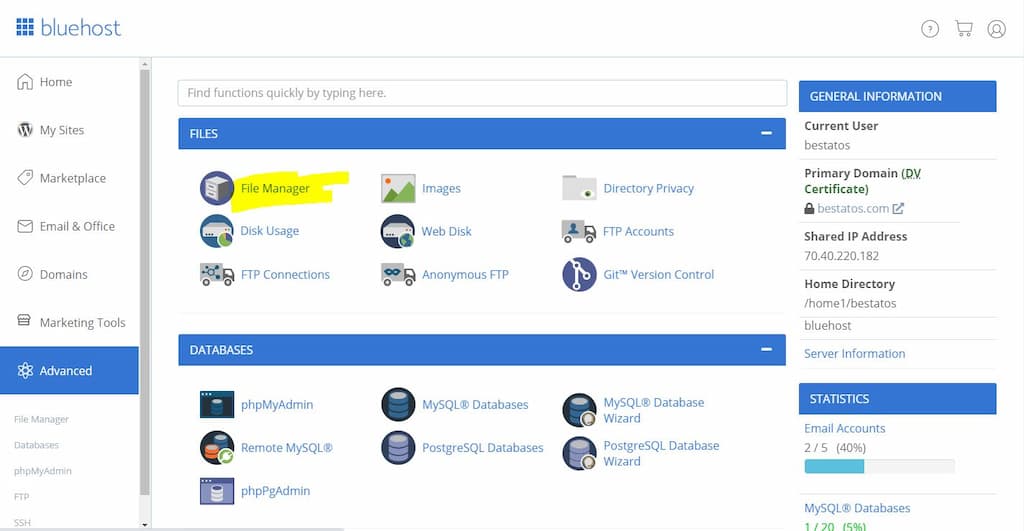Click the current user bestatos text
The height and width of the screenshot is (531, 1024).
point(827,145)
